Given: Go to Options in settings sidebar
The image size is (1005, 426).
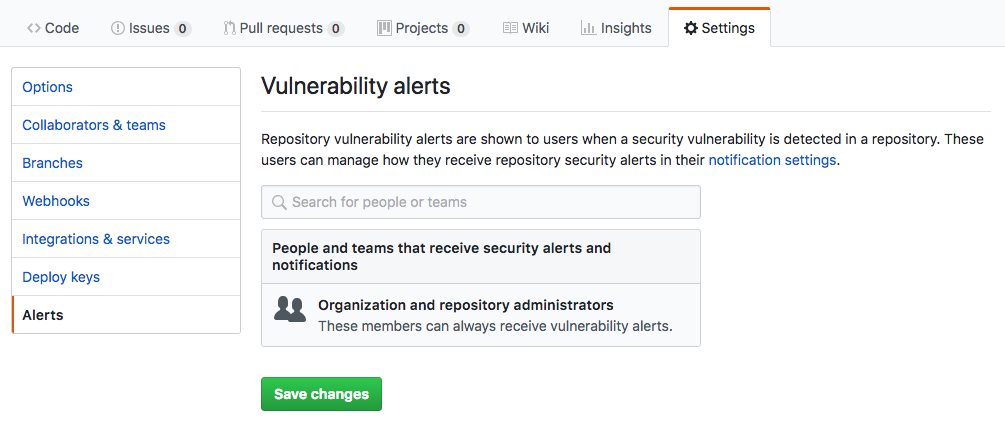Looking at the screenshot, I should pyautogui.click(x=126, y=86).
